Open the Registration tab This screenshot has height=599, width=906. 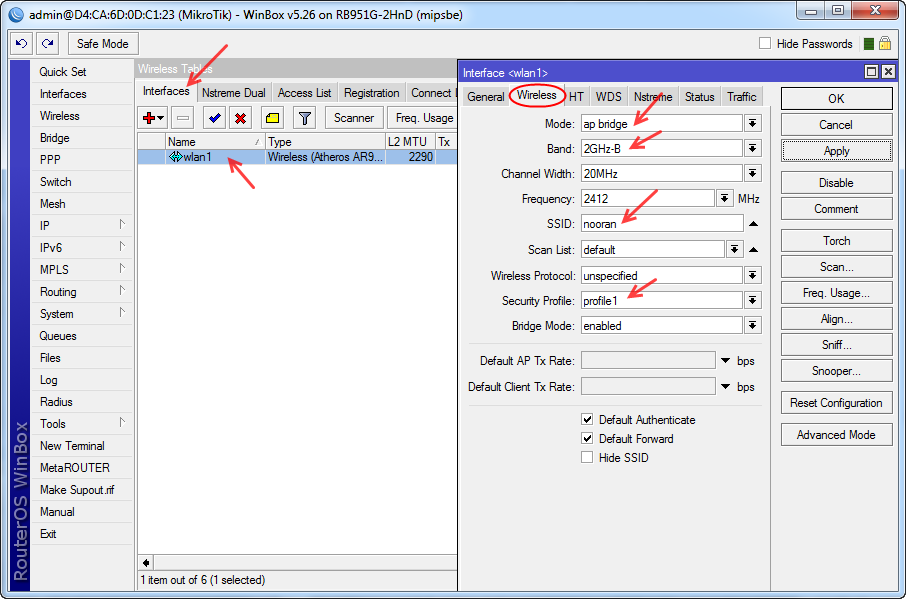click(x=372, y=93)
